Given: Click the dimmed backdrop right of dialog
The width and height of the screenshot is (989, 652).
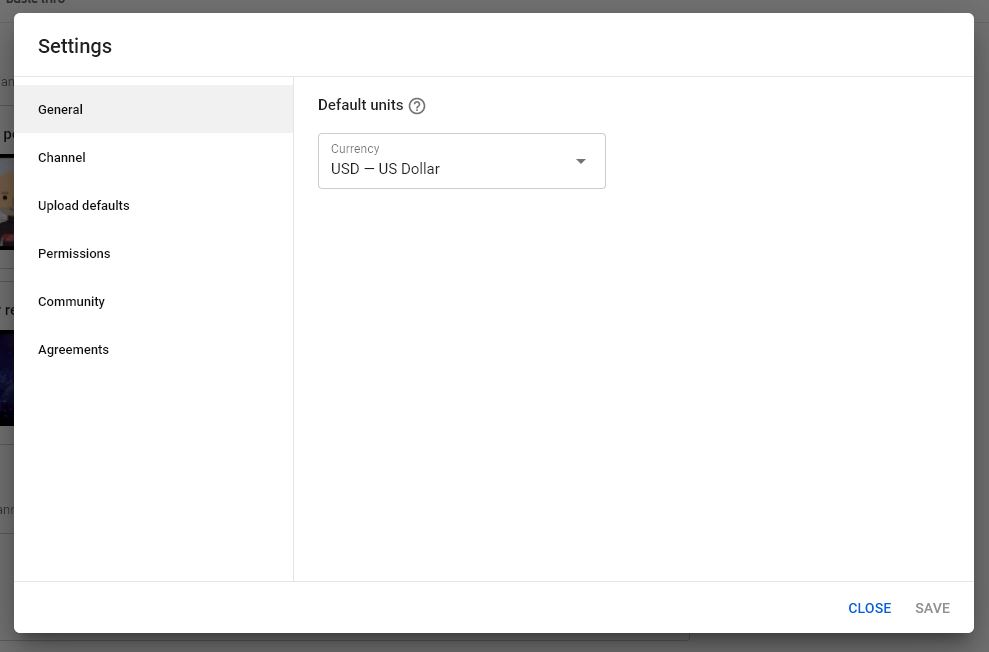Looking at the screenshot, I should (x=981, y=326).
